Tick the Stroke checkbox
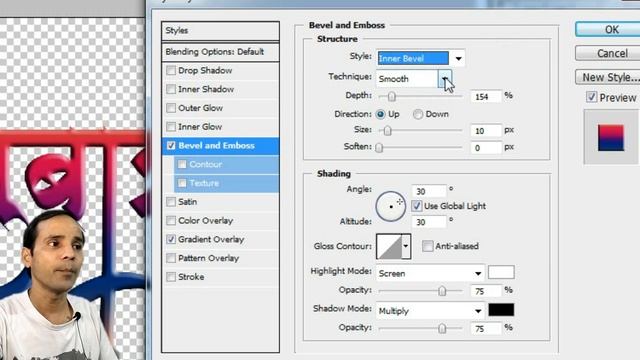640x360 pixels. pyautogui.click(x=171, y=277)
